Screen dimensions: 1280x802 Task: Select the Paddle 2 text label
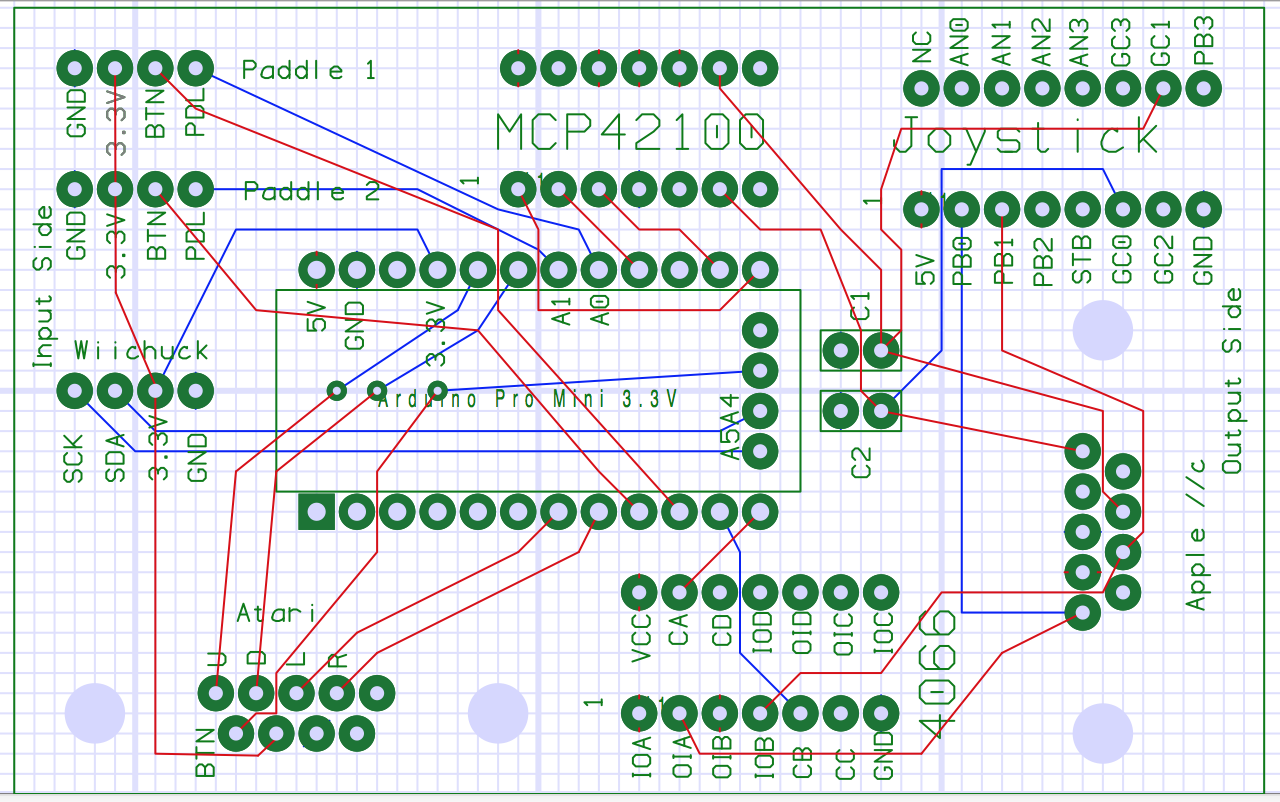click(x=312, y=191)
